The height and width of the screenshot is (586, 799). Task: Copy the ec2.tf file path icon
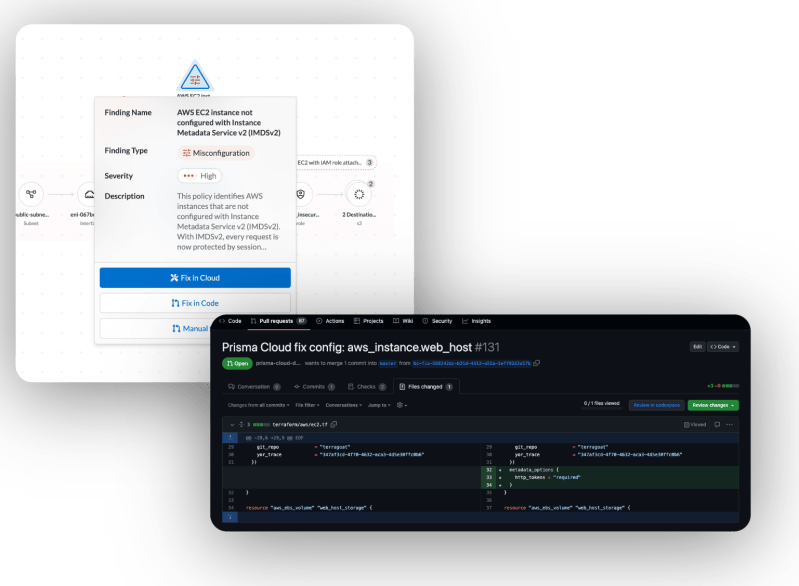(x=334, y=424)
